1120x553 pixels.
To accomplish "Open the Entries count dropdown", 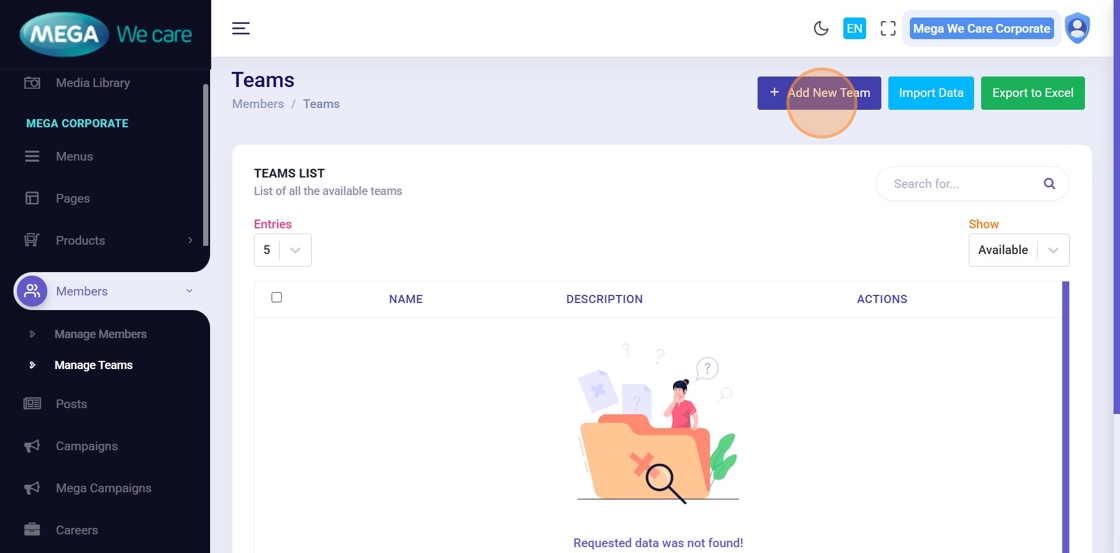I will [283, 250].
